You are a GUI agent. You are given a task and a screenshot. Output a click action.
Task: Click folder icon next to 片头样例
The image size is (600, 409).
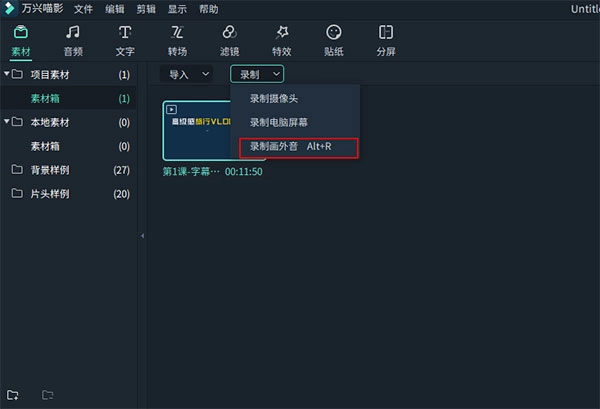pos(17,193)
